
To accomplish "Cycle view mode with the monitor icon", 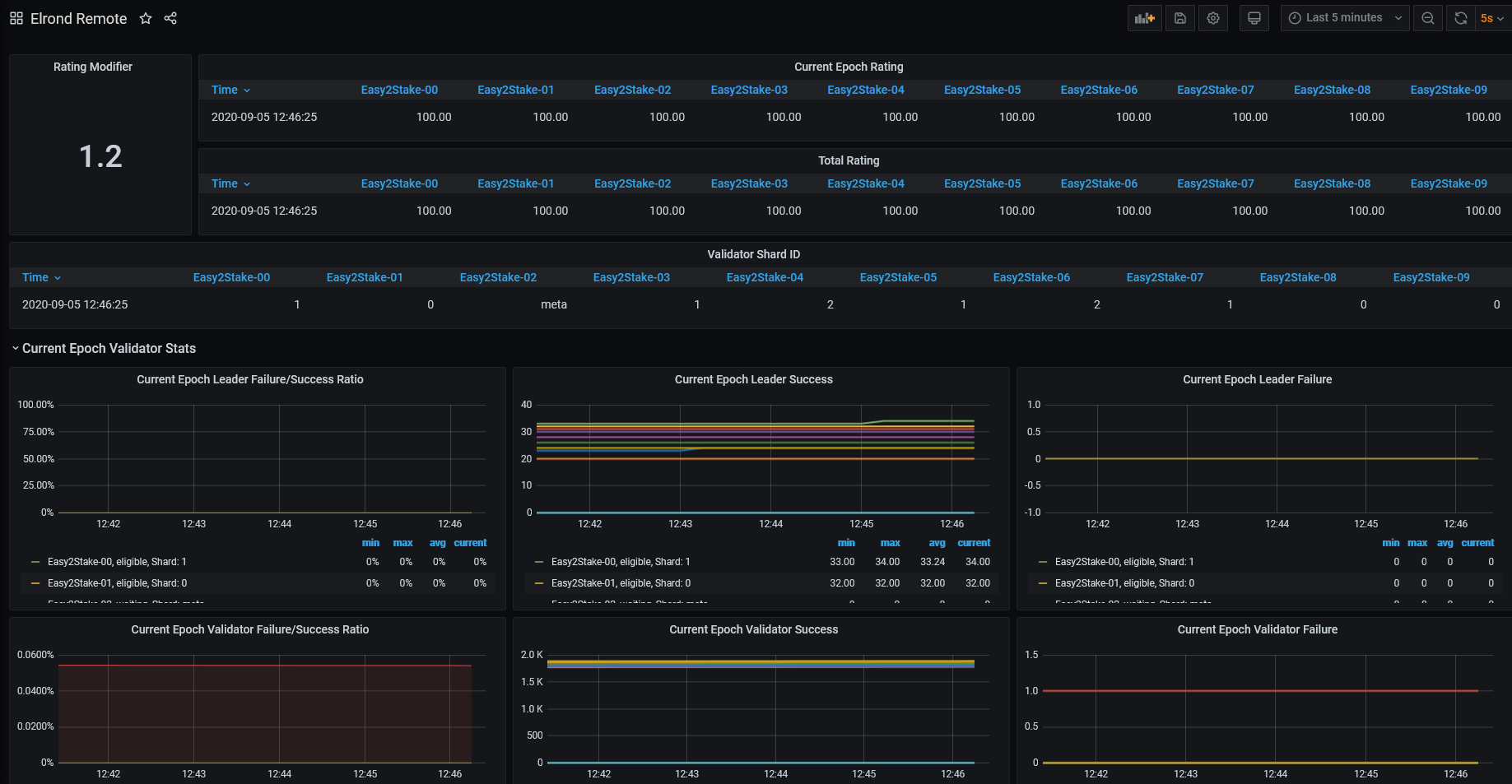I will 1254,18.
